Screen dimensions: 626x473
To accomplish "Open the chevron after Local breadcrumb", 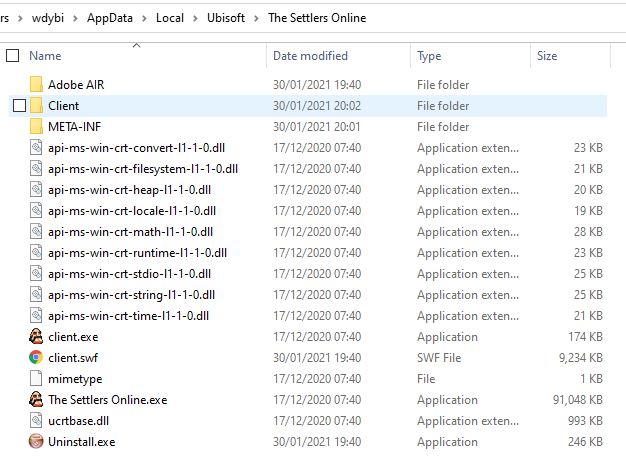I will coord(197,18).
